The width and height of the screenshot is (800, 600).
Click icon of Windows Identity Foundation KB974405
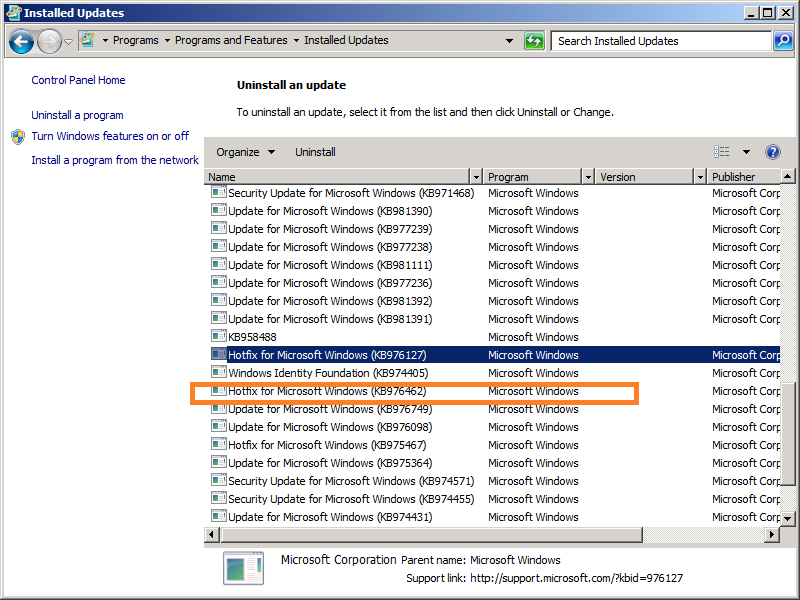point(219,372)
